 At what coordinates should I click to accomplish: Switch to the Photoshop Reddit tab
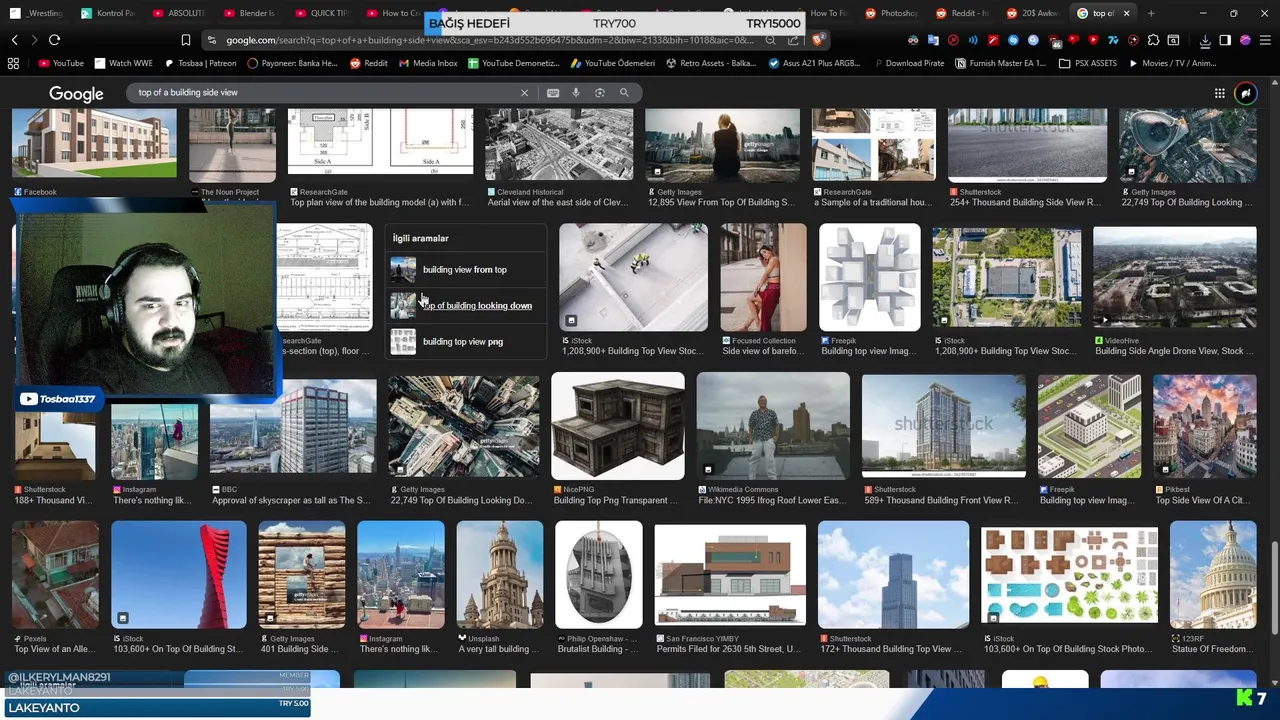[891, 13]
